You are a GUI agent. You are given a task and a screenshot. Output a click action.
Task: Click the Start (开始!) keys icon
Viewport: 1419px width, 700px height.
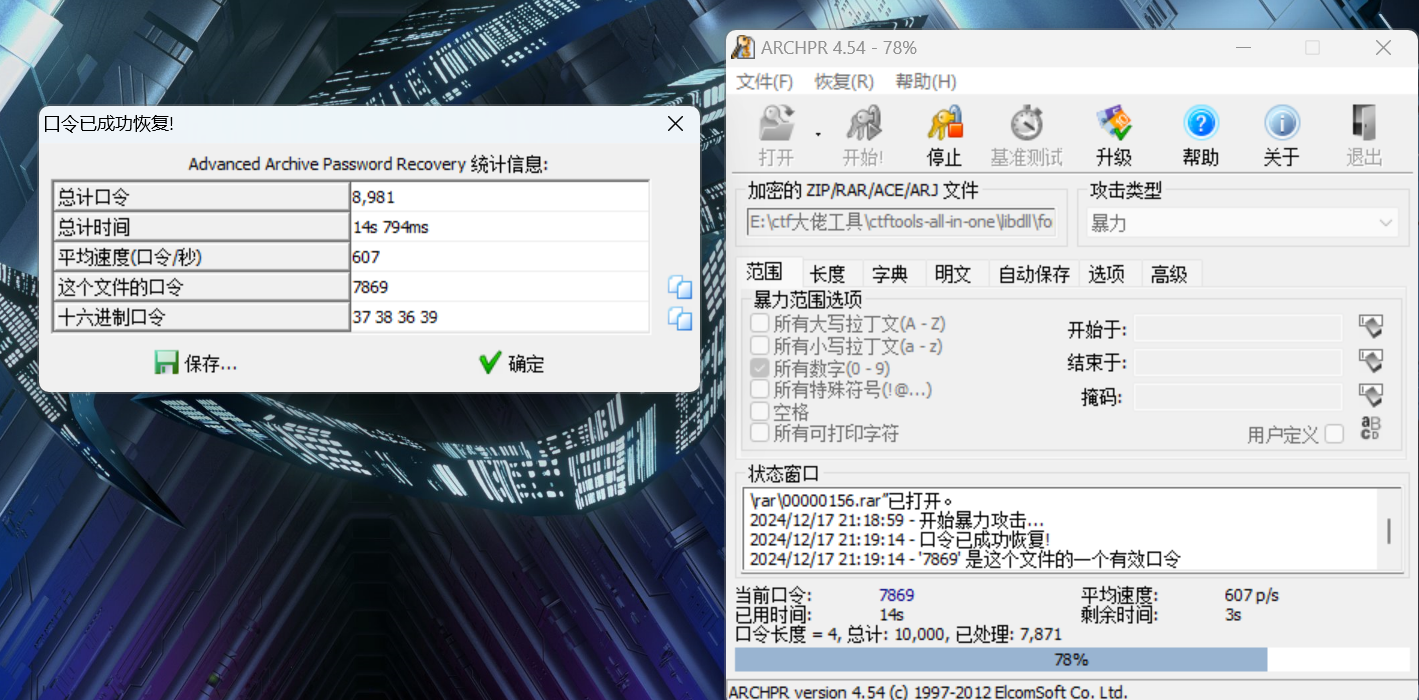pos(863,135)
